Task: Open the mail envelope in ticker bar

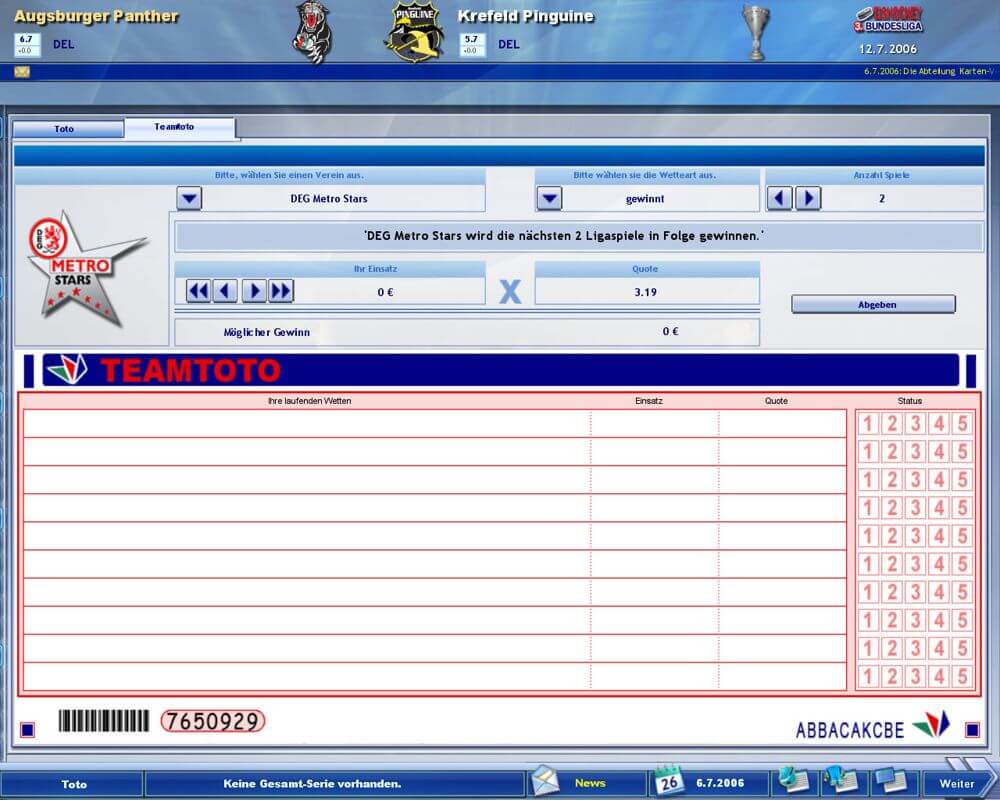Action: pos(22,72)
